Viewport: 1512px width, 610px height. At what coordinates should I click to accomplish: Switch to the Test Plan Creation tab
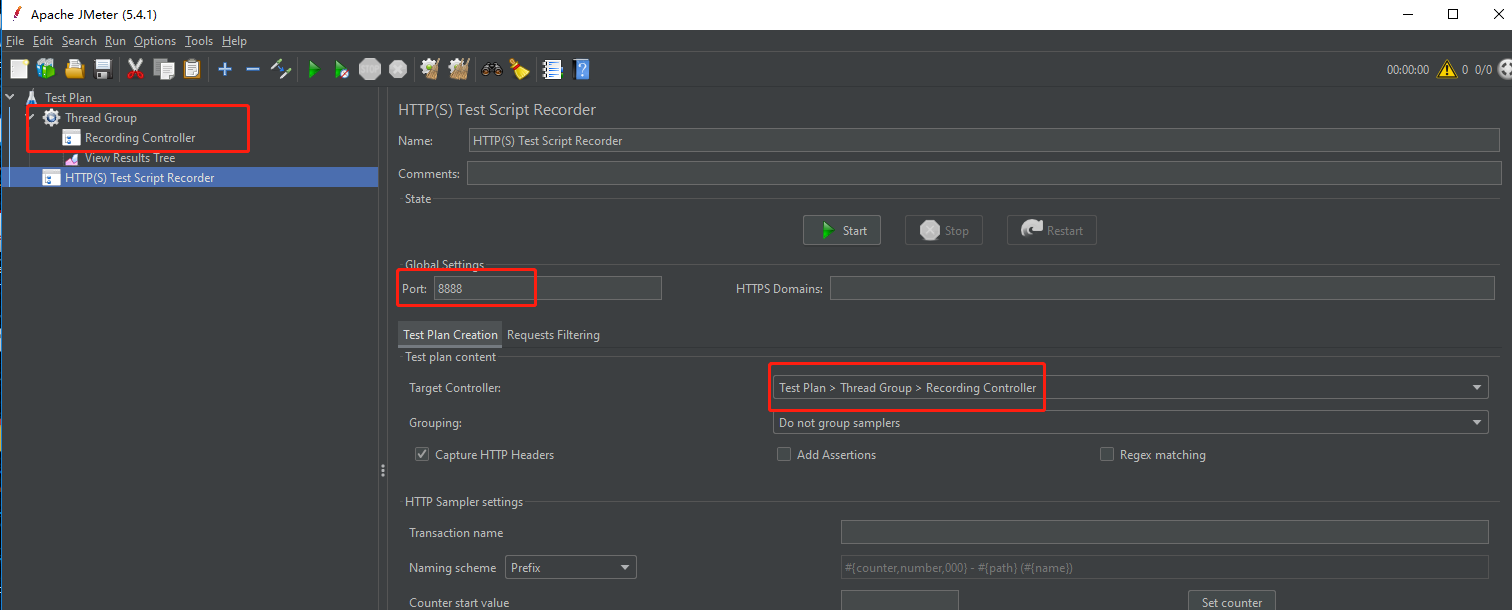[x=450, y=335]
